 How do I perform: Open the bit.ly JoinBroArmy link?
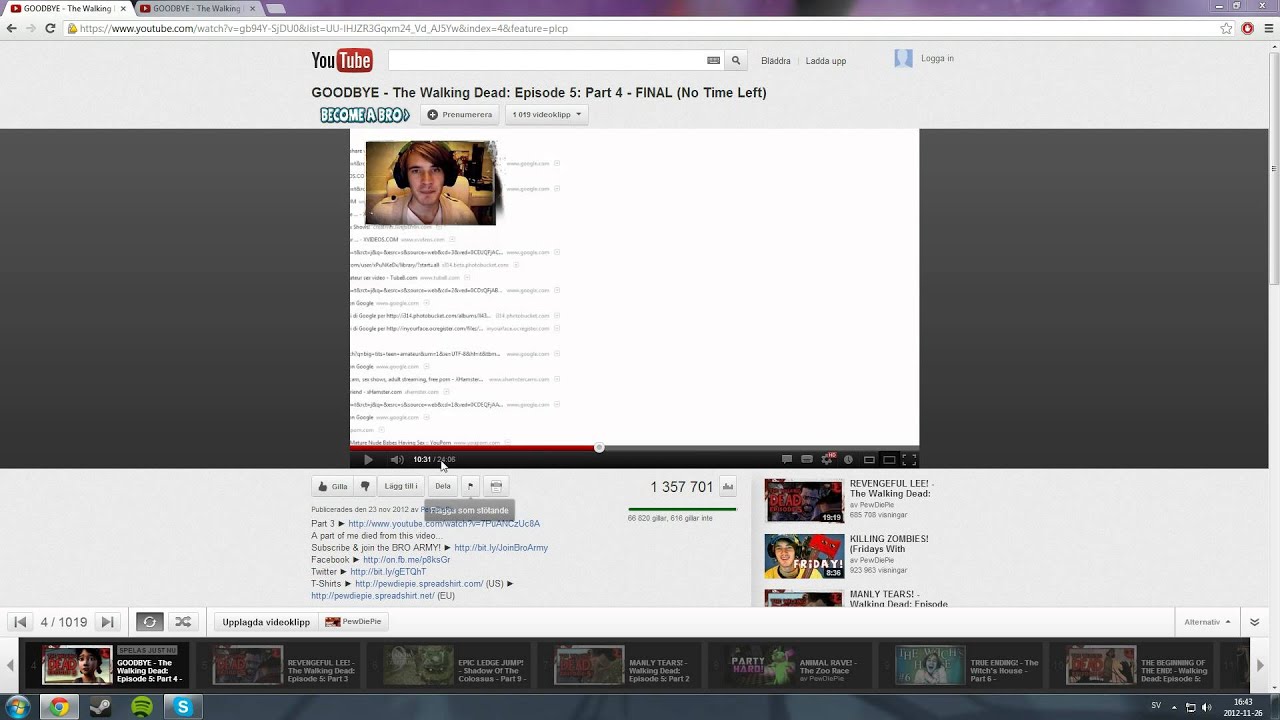tap(501, 548)
